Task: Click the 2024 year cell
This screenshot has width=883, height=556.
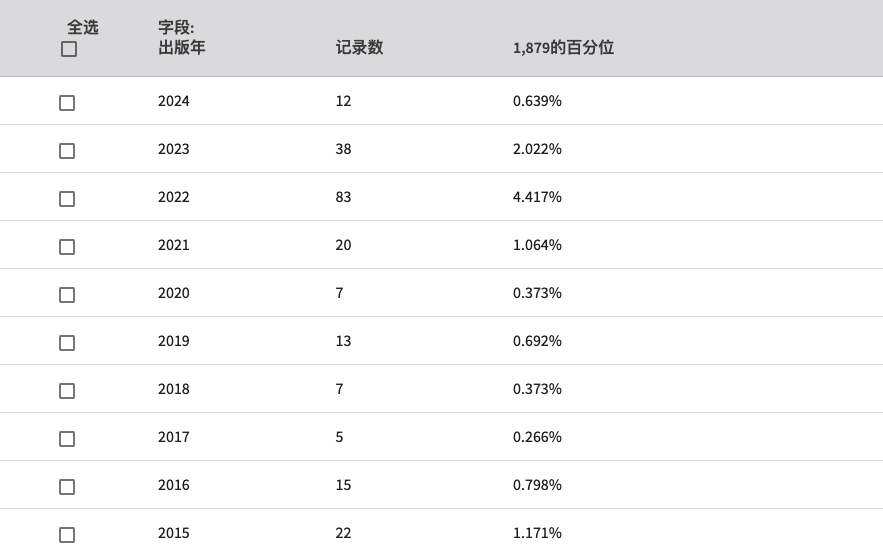Action: pyautogui.click(x=173, y=101)
